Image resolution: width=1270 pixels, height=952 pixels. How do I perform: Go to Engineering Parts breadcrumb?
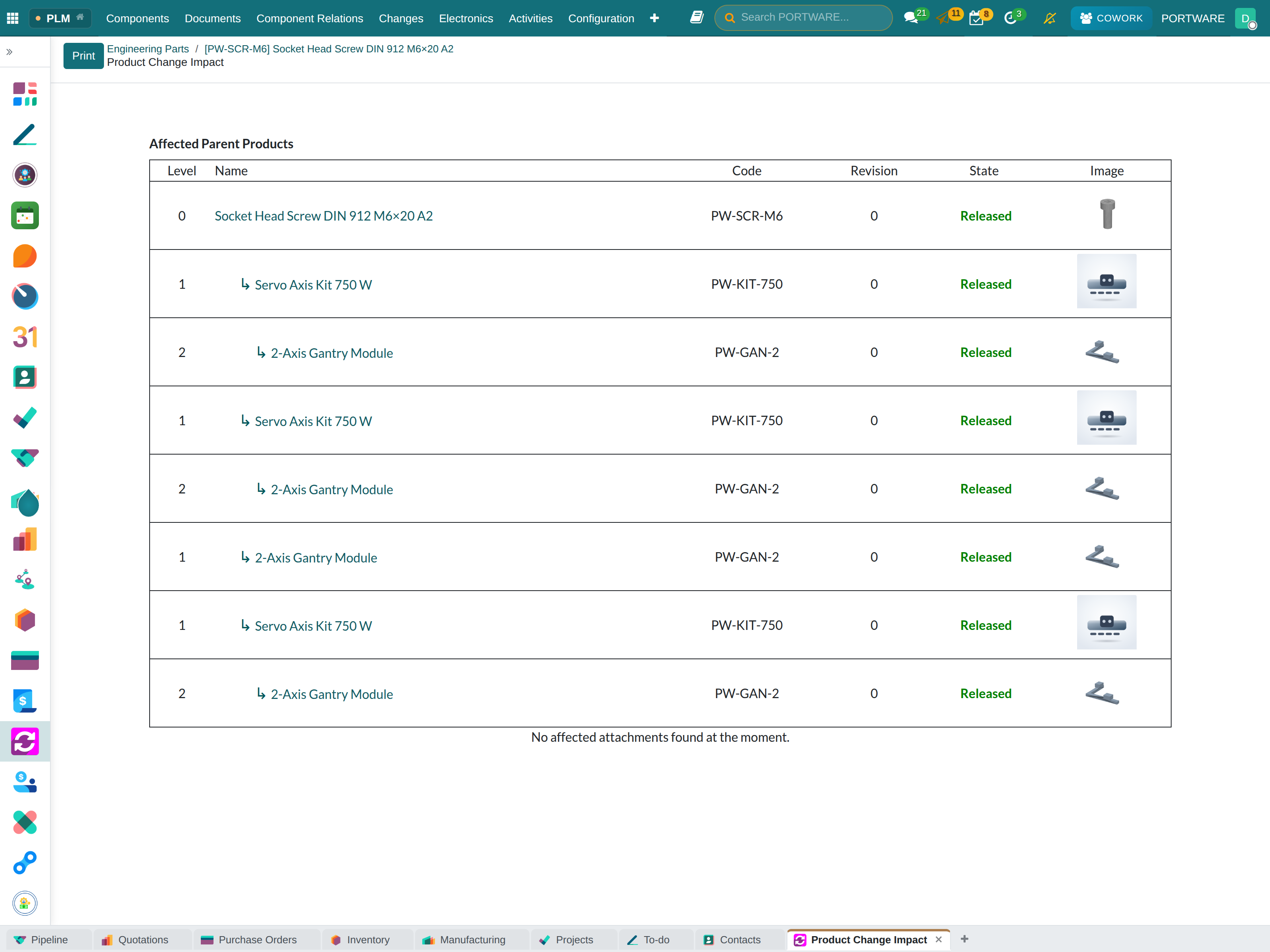148,49
